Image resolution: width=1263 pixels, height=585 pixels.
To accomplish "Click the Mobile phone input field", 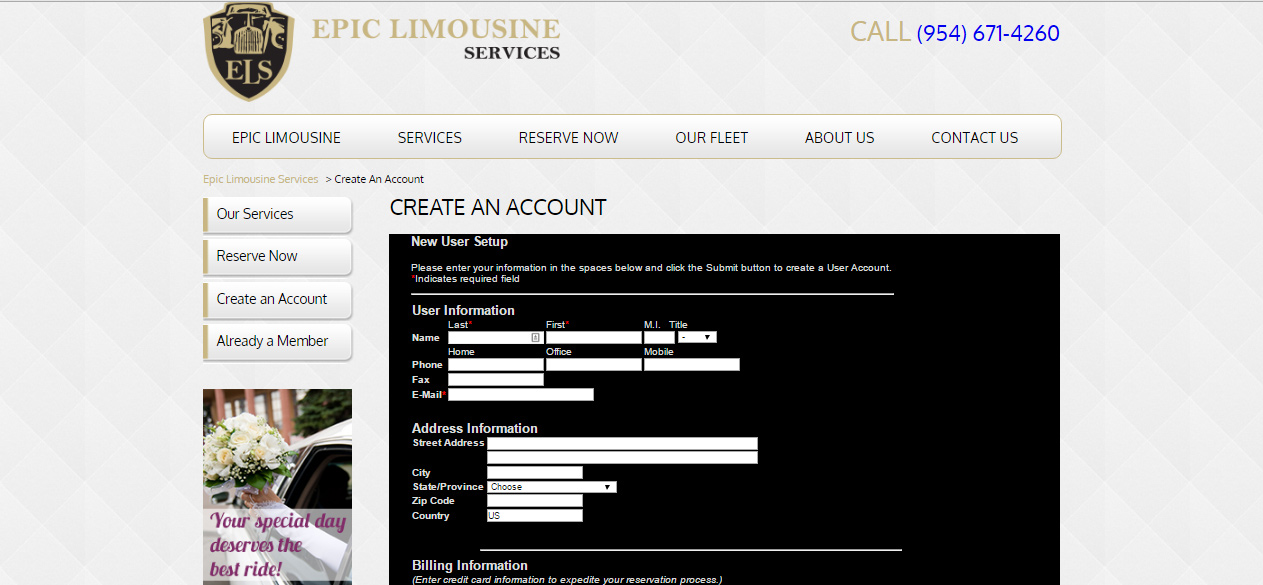I will tap(691, 365).
